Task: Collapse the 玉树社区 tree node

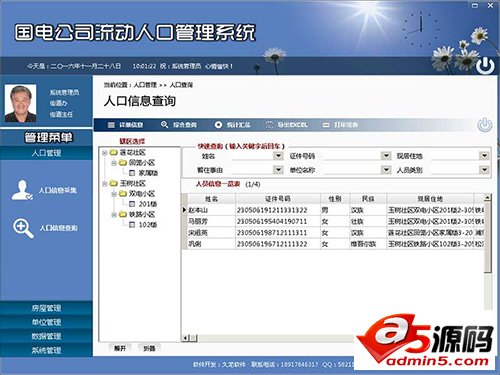Action: pos(105,183)
